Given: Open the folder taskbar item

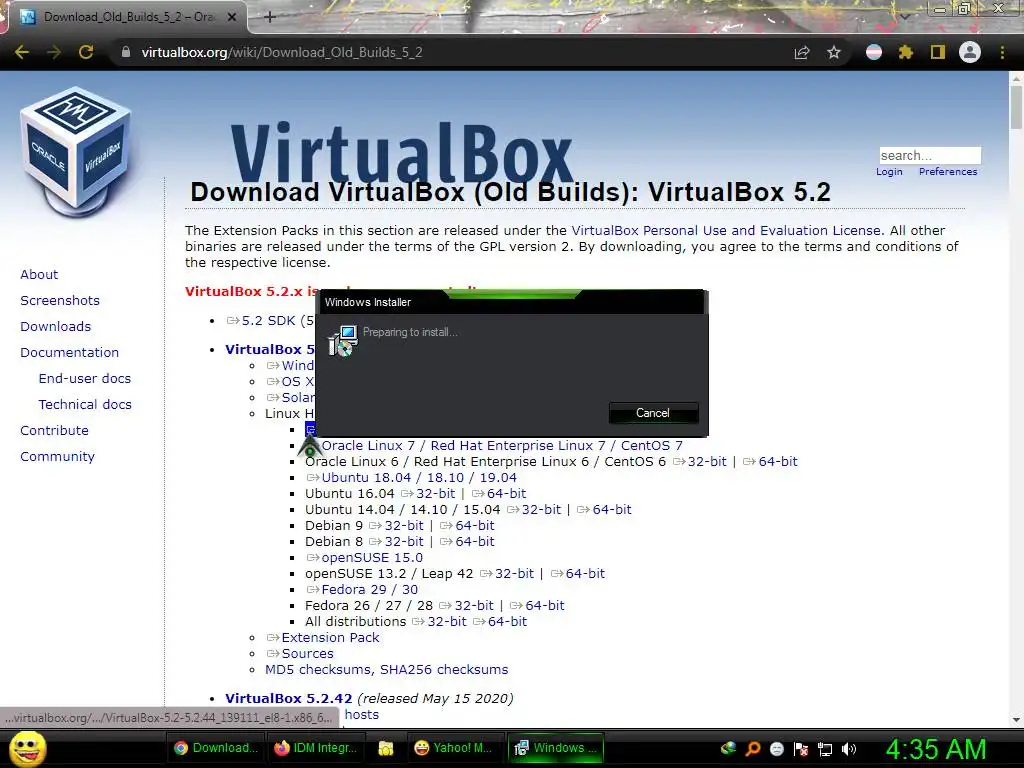Looking at the screenshot, I should click(x=386, y=748).
